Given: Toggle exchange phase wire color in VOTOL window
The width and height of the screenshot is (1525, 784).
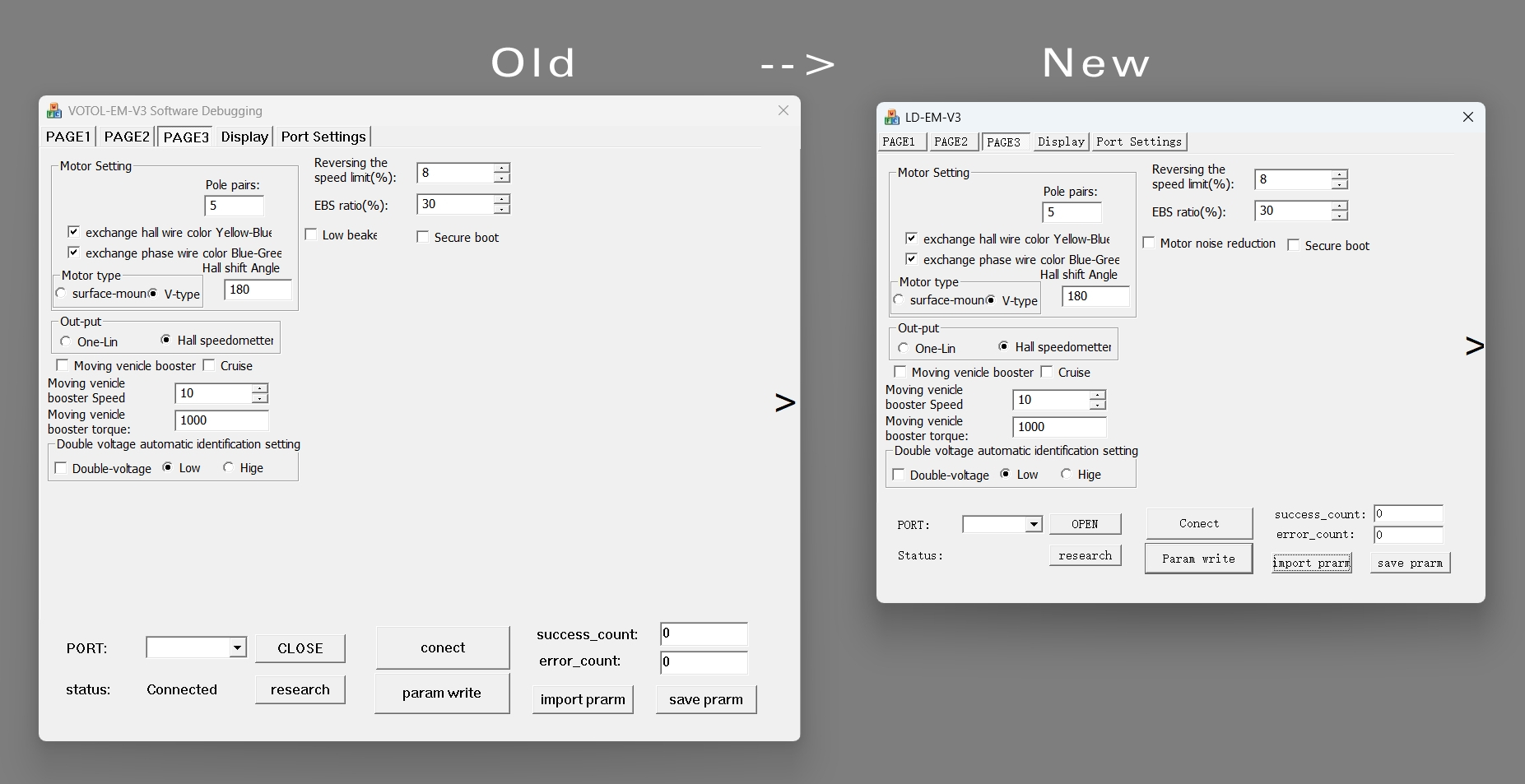Looking at the screenshot, I should click(73, 253).
